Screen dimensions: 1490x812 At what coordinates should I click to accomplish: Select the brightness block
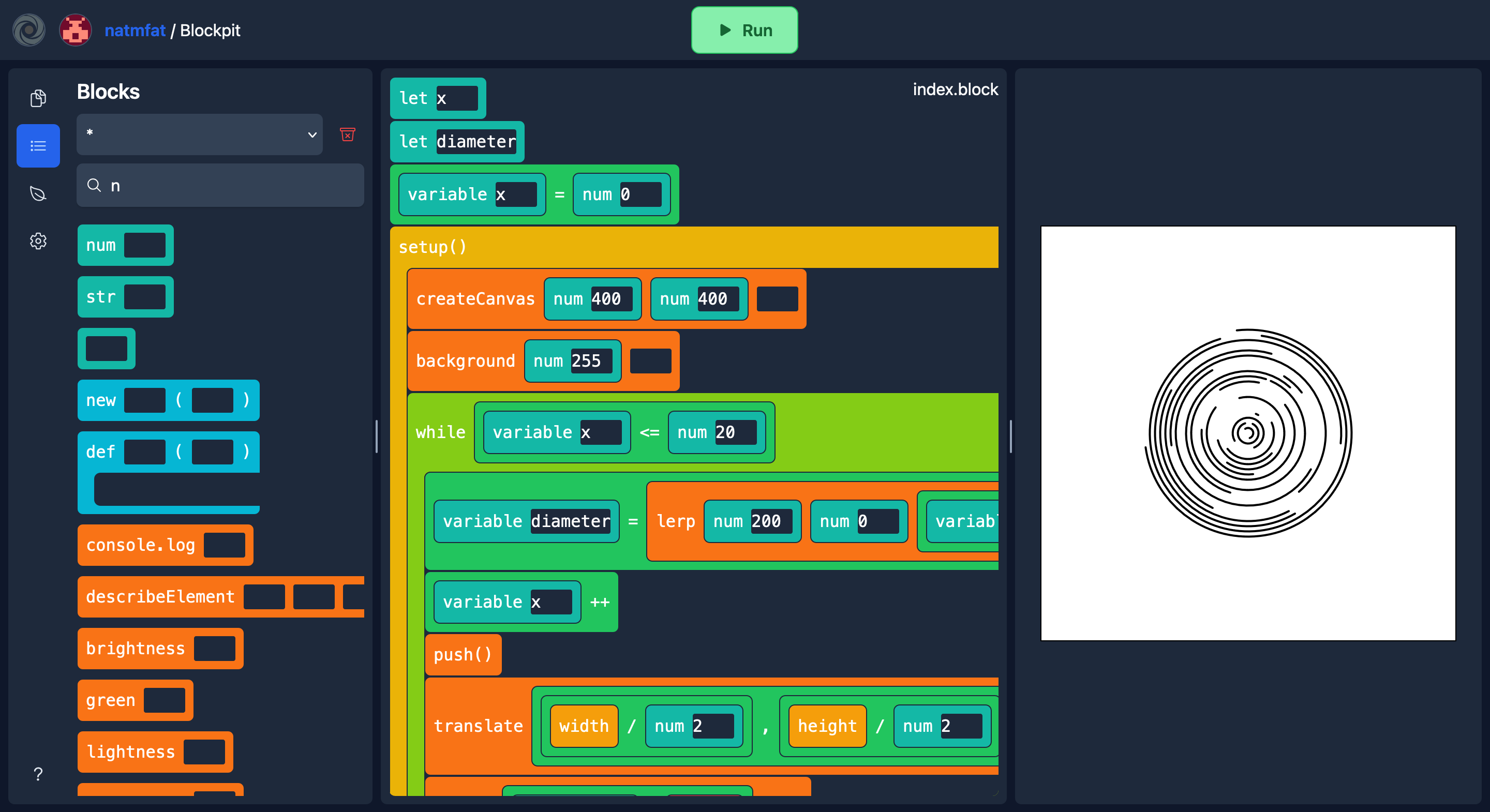point(160,649)
